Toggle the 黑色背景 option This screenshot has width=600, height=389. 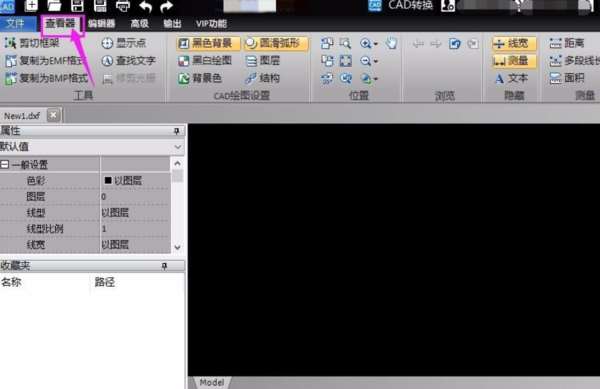pos(208,43)
